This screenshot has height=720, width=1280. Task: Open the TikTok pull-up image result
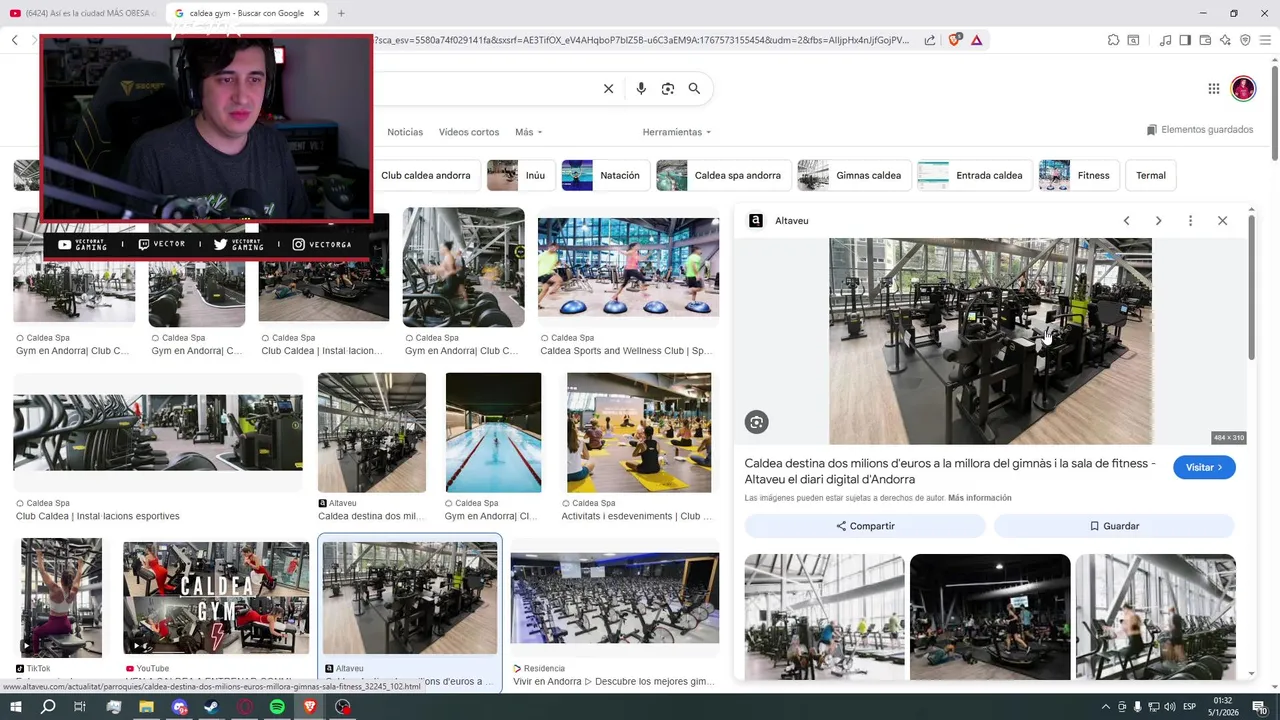(62, 597)
